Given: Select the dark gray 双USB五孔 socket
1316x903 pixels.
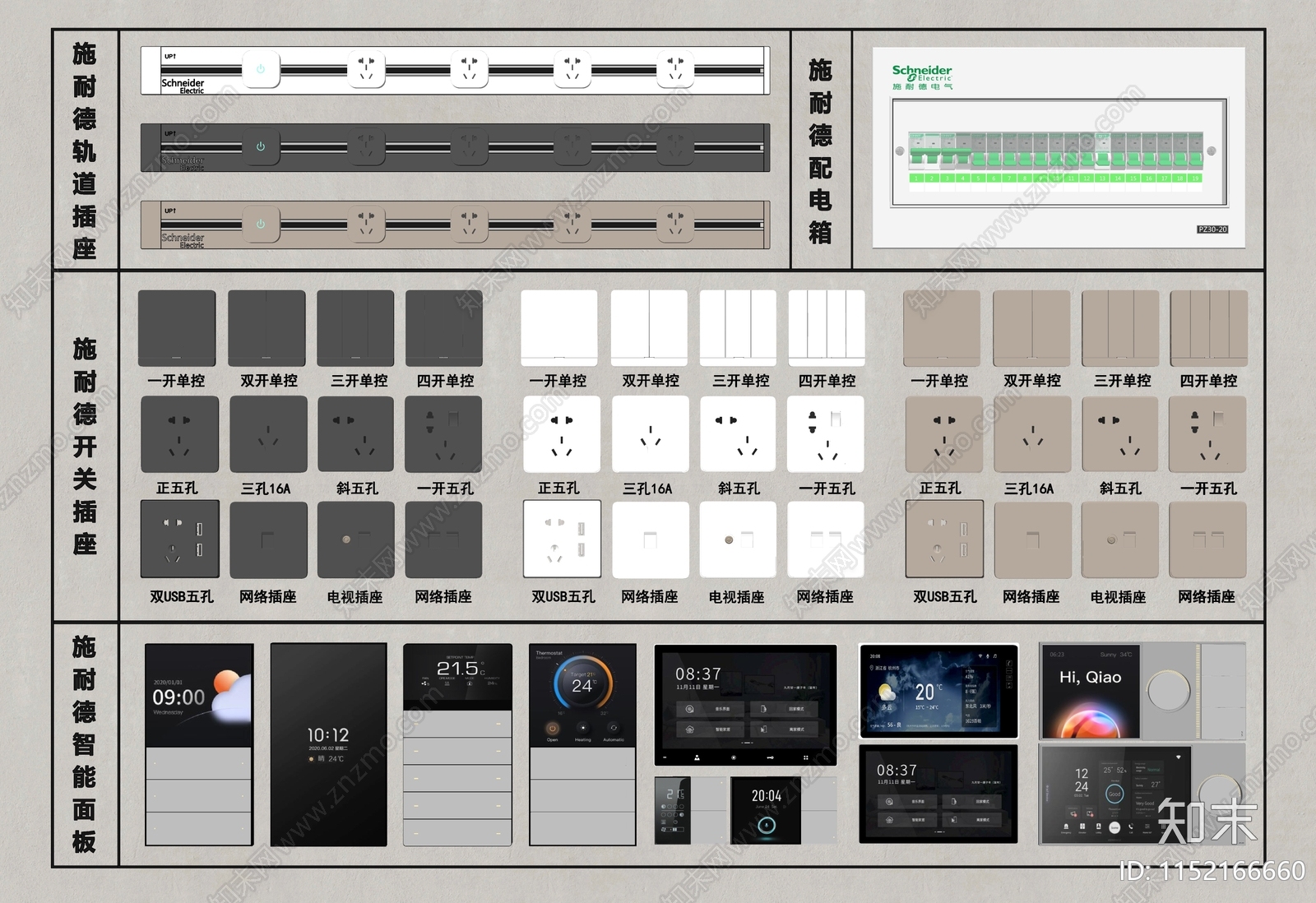Looking at the screenshot, I should coord(180,539).
